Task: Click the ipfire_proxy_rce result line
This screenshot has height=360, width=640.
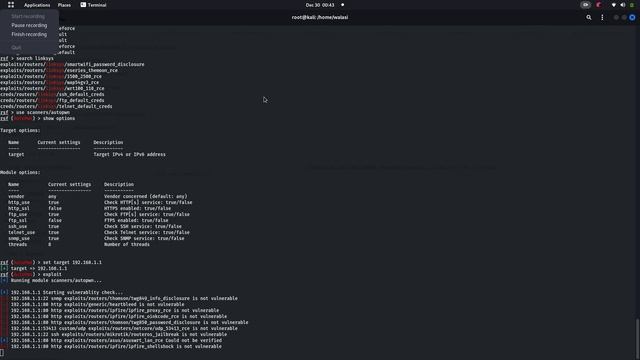Action: [x=109, y=310]
